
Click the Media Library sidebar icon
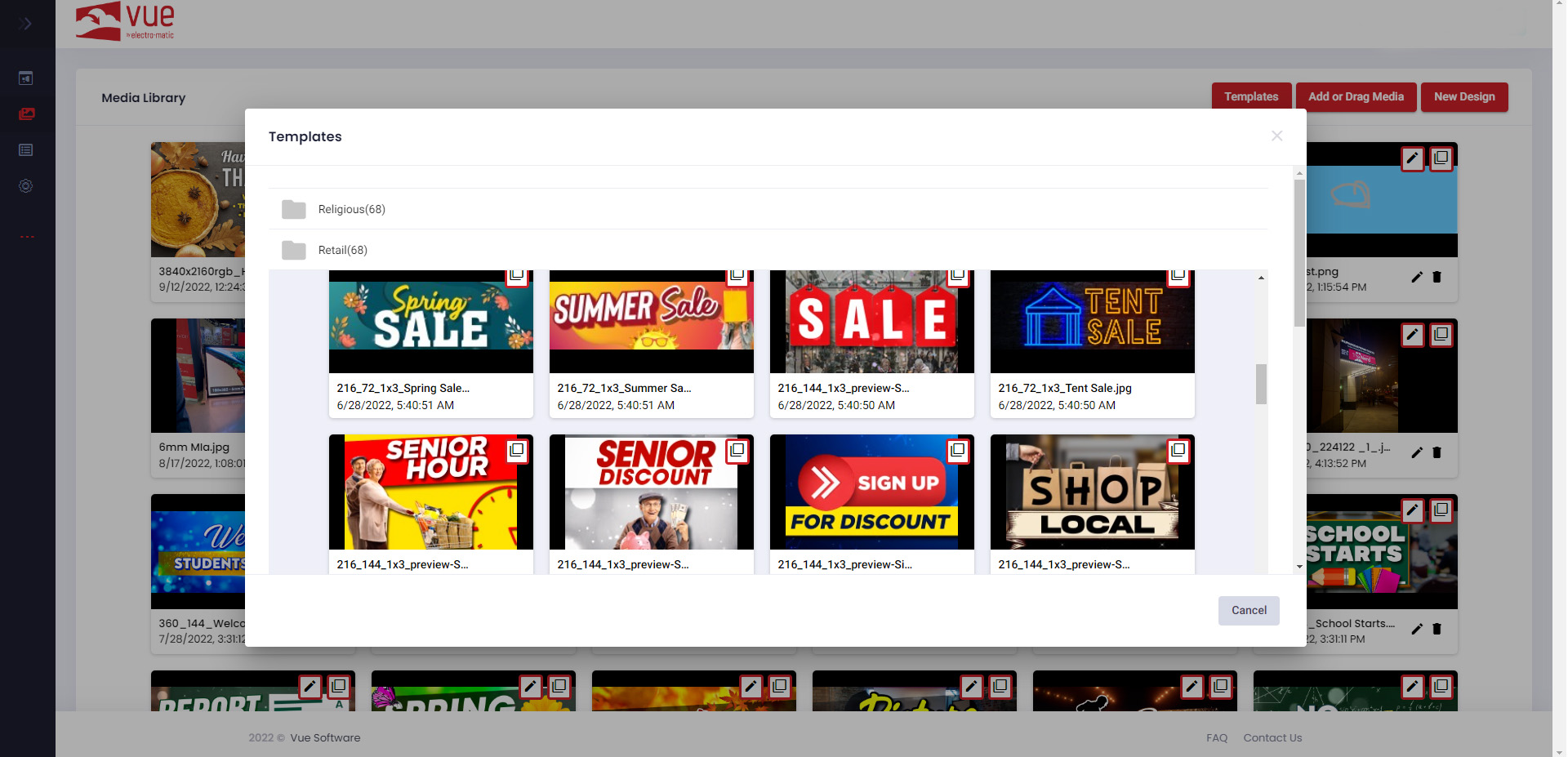(x=26, y=114)
